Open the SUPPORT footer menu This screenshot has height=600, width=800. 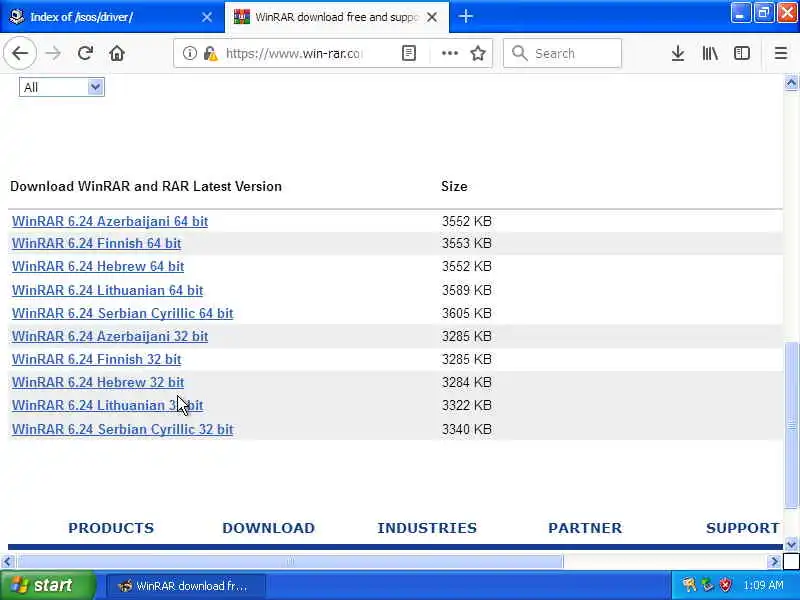(742, 528)
